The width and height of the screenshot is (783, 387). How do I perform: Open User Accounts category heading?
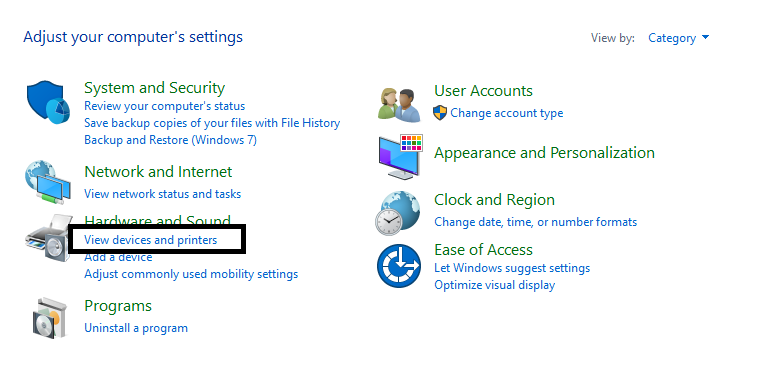(x=483, y=91)
